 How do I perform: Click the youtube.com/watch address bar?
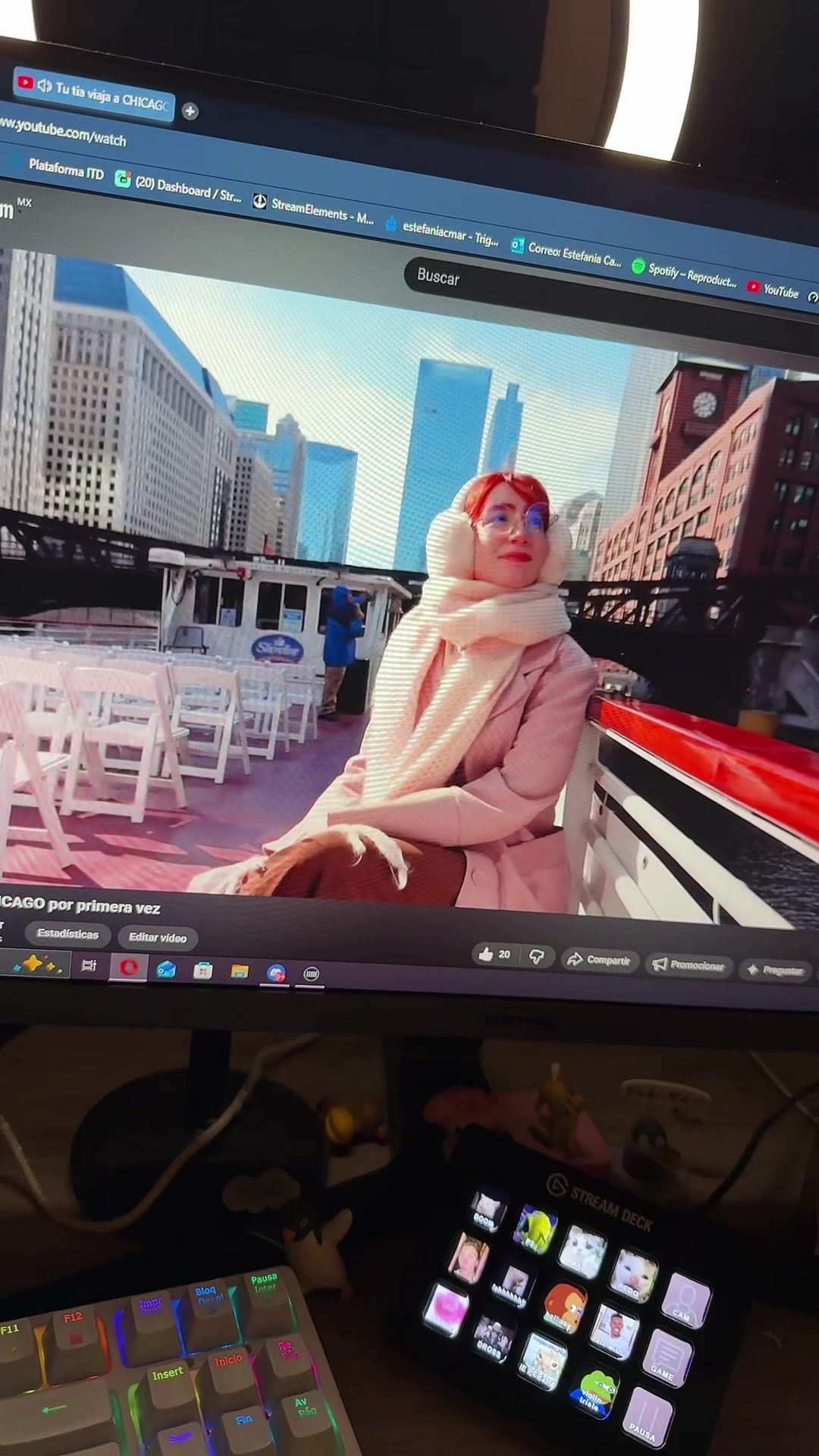coord(64,132)
